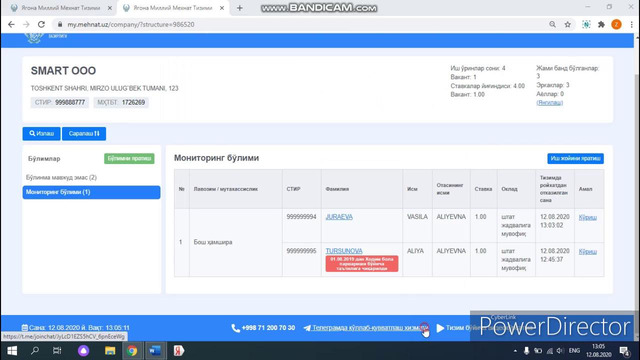Reload the page with refresh icon
Viewport: 640px width, 360px height.
(41, 24)
